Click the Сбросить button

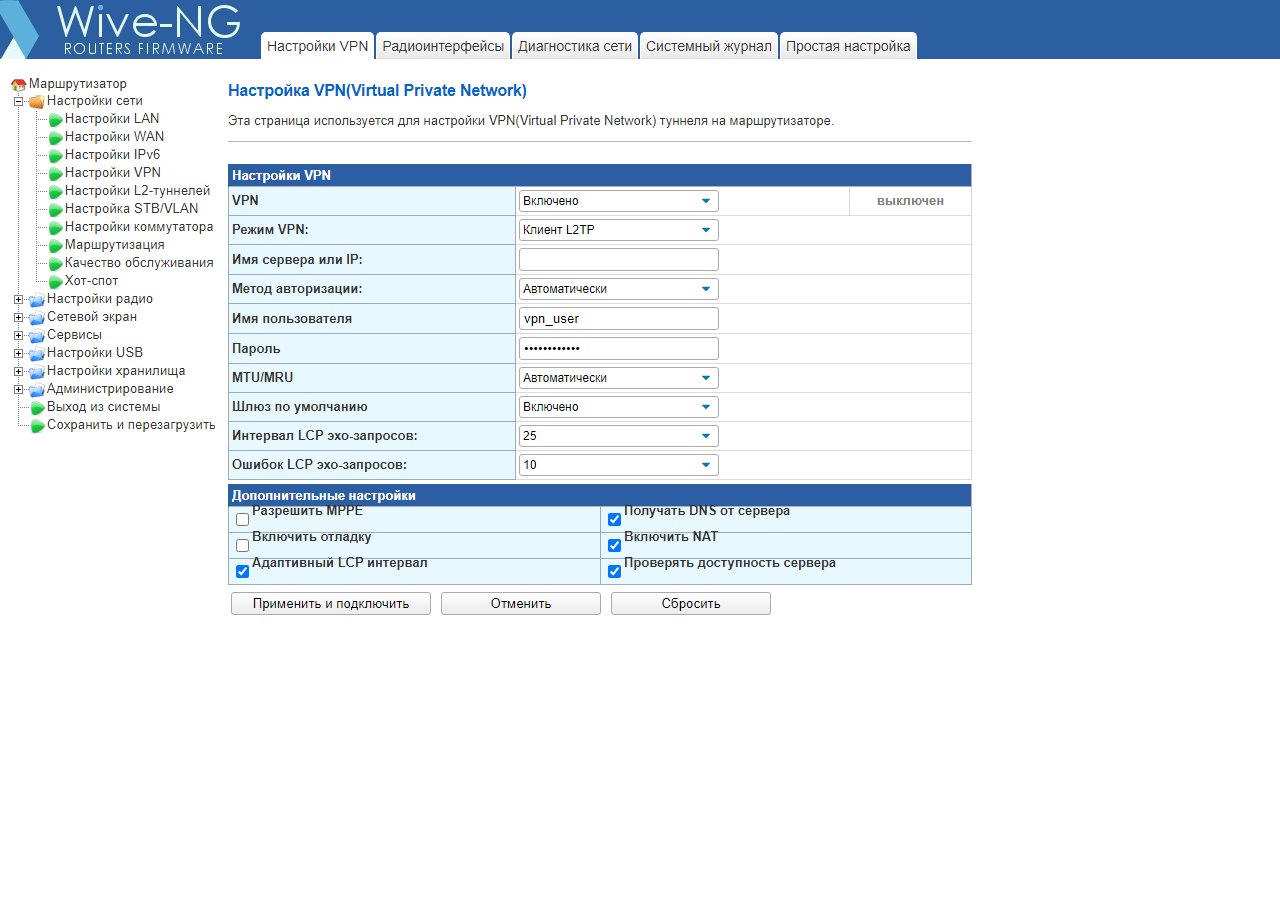click(691, 604)
